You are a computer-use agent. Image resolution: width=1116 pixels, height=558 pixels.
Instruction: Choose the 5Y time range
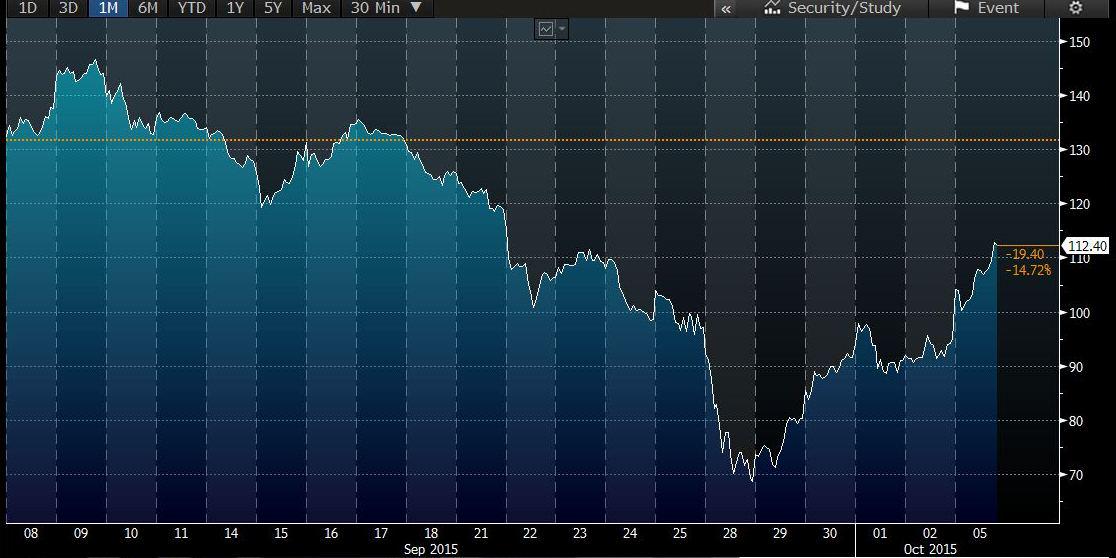[272, 8]
